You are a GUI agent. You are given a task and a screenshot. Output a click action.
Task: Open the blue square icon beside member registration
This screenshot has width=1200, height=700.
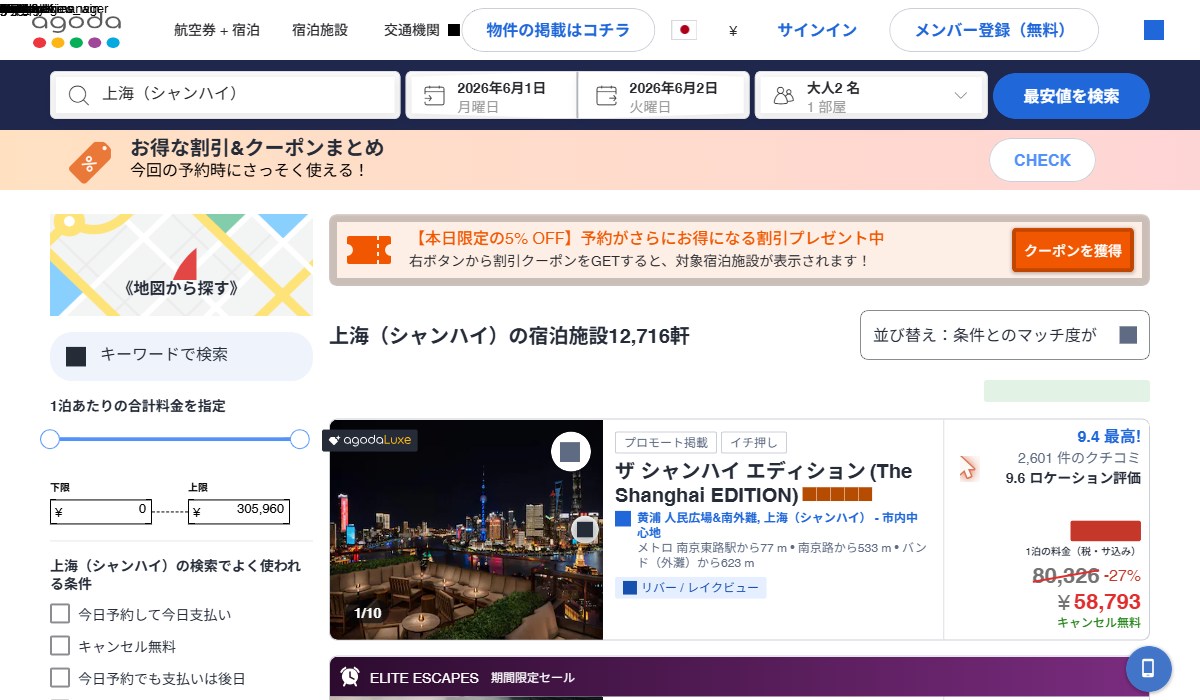1154,30
